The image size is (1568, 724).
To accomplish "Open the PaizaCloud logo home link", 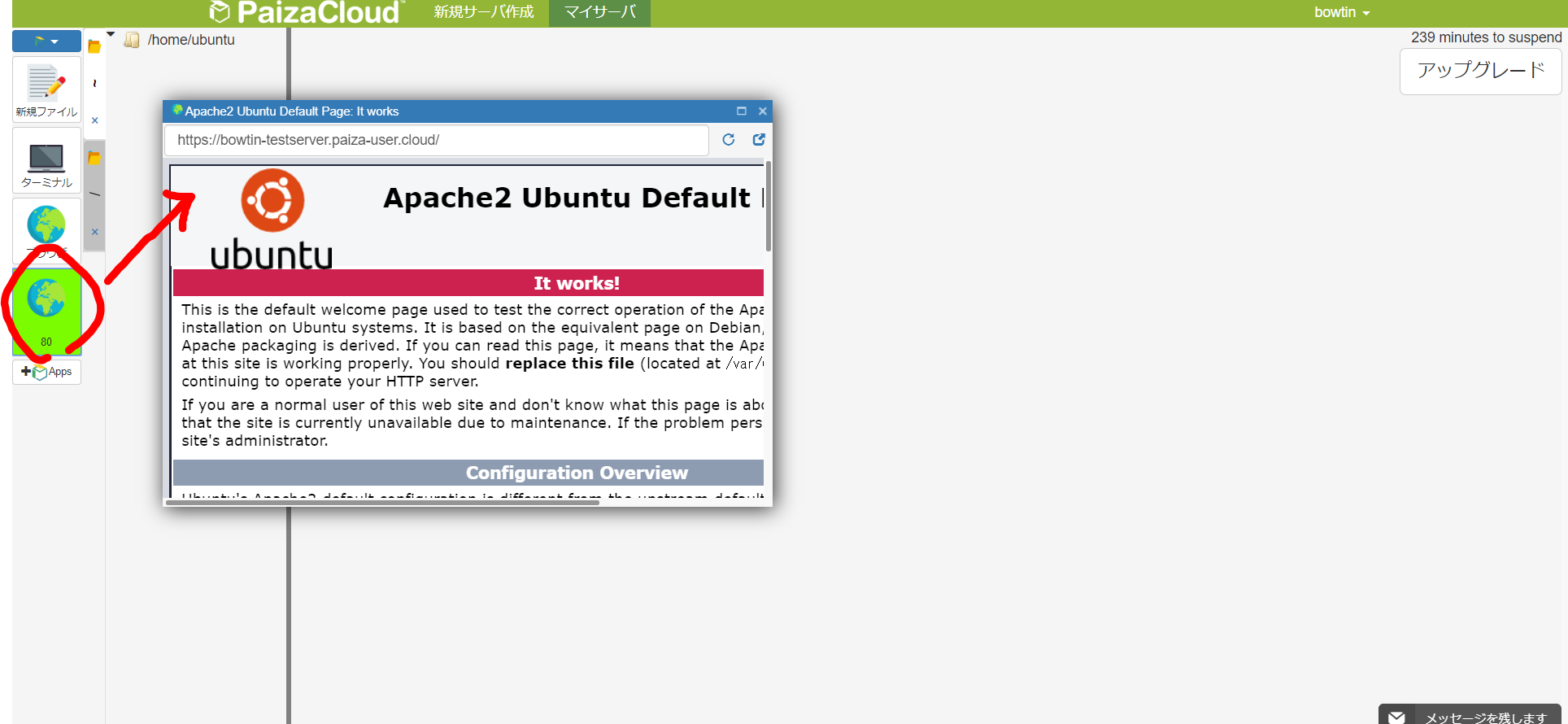I will pos(306,12).
